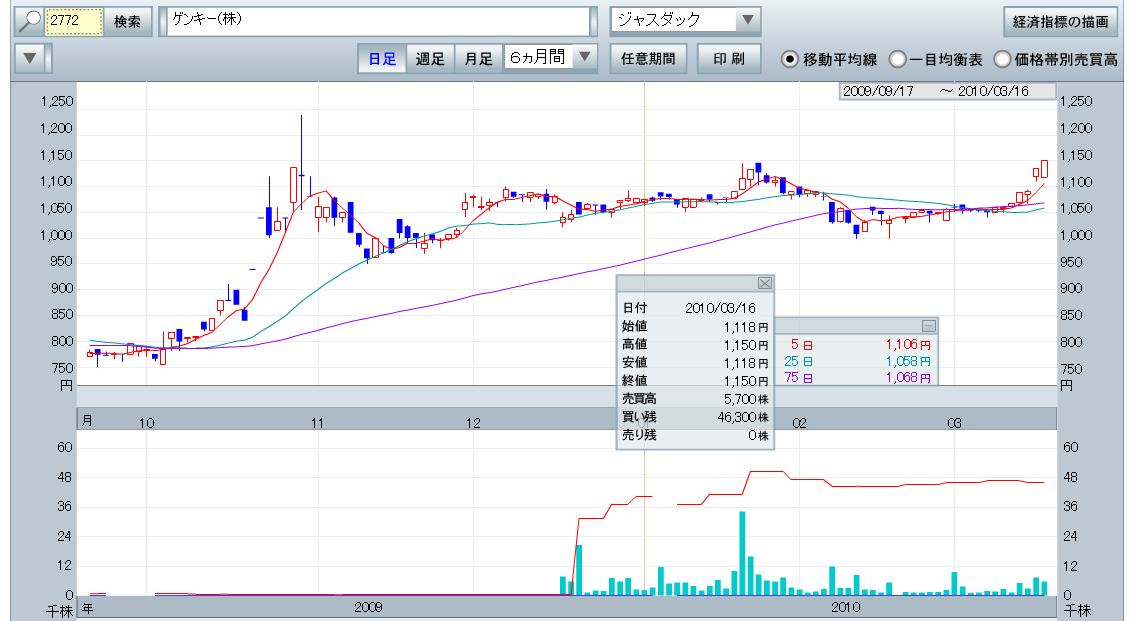Screen dimensions: 1137x621
Task: Minimize the moving average legend panel
Action: (x=928, y=325)
